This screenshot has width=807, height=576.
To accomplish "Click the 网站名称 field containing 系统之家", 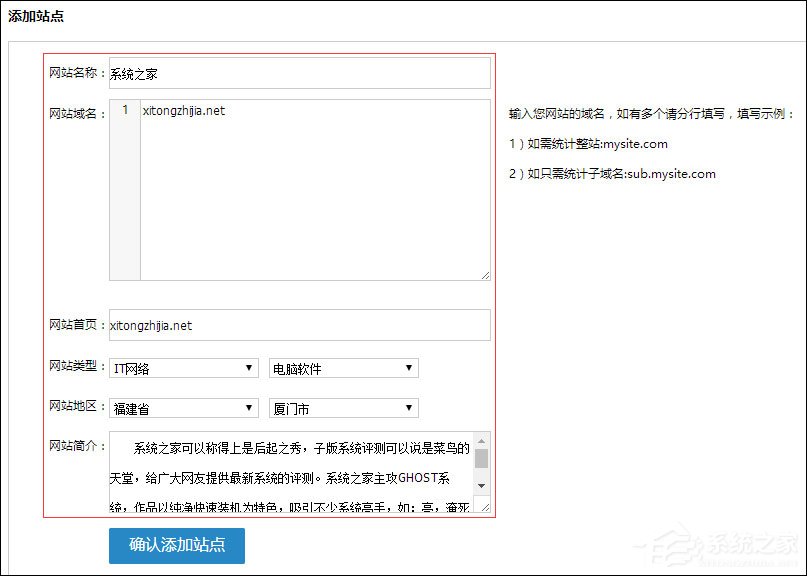I will [300, 72].
